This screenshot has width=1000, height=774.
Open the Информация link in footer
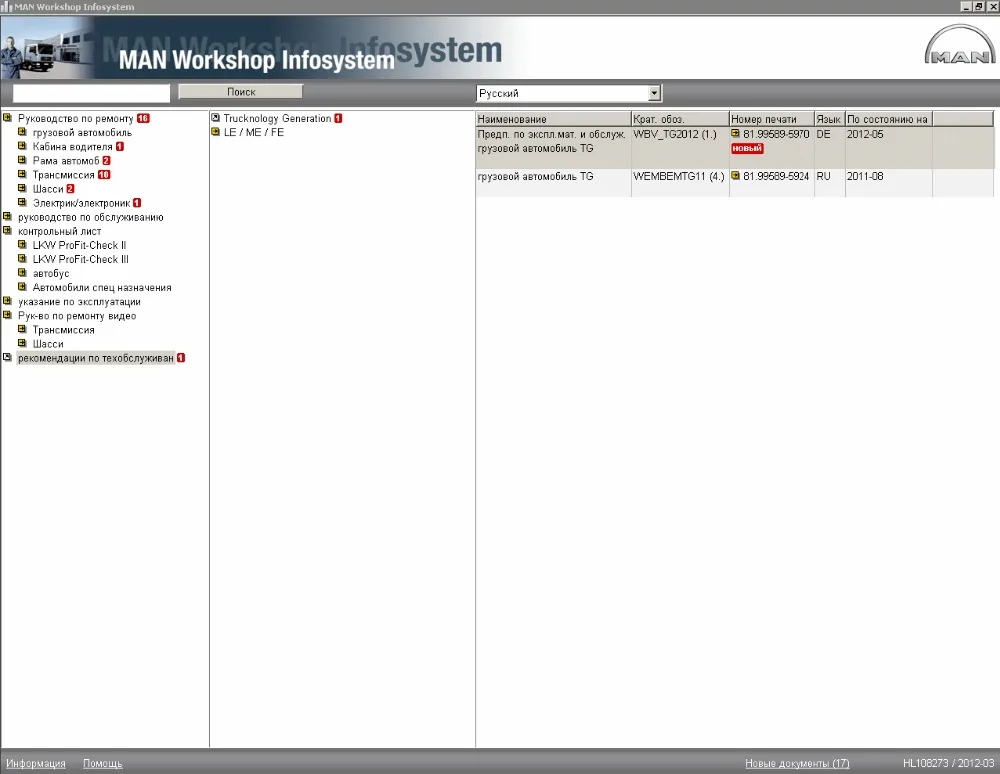(x=36, y=763)
